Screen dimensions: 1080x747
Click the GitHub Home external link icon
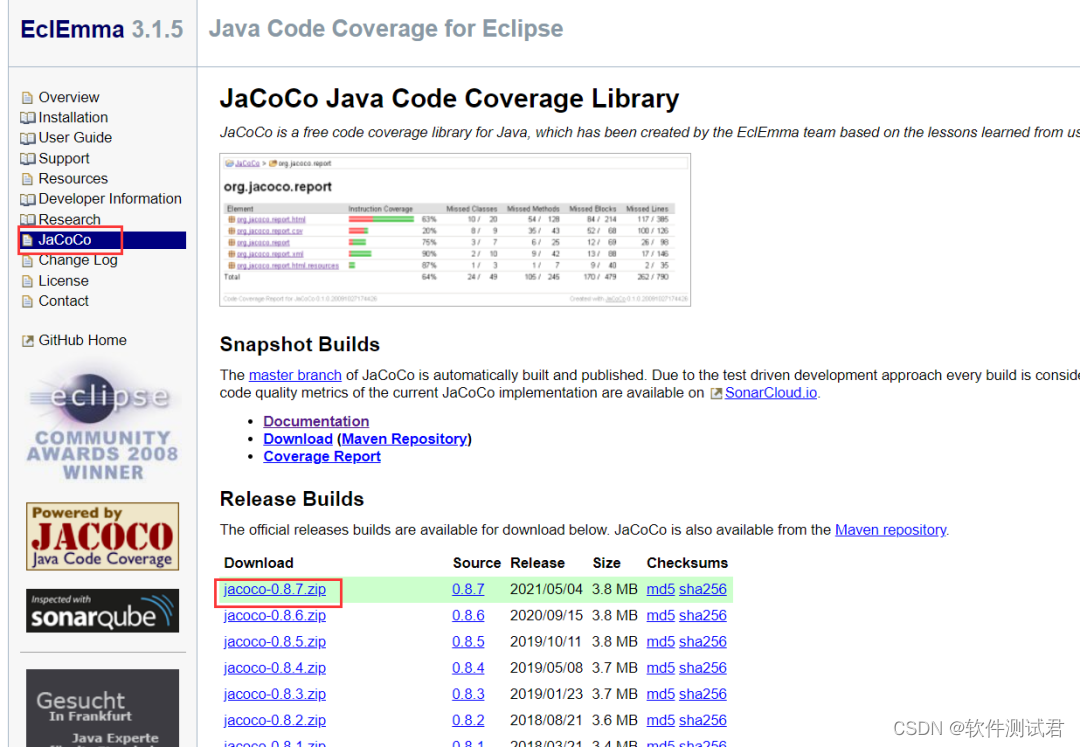point(28,341)
